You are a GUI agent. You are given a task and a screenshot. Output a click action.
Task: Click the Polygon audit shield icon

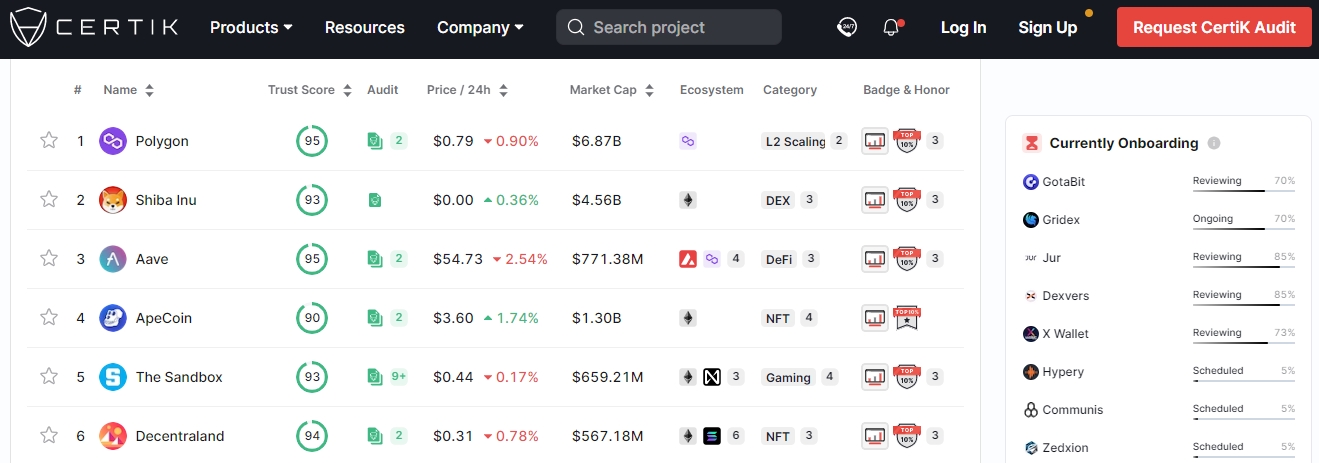[x=375, y=141]
